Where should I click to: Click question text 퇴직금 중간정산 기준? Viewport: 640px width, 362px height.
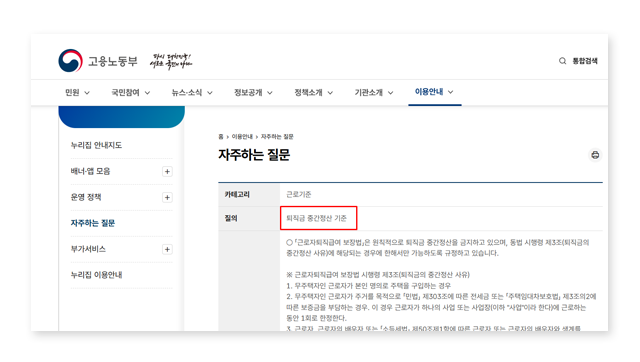pos(316,218)
